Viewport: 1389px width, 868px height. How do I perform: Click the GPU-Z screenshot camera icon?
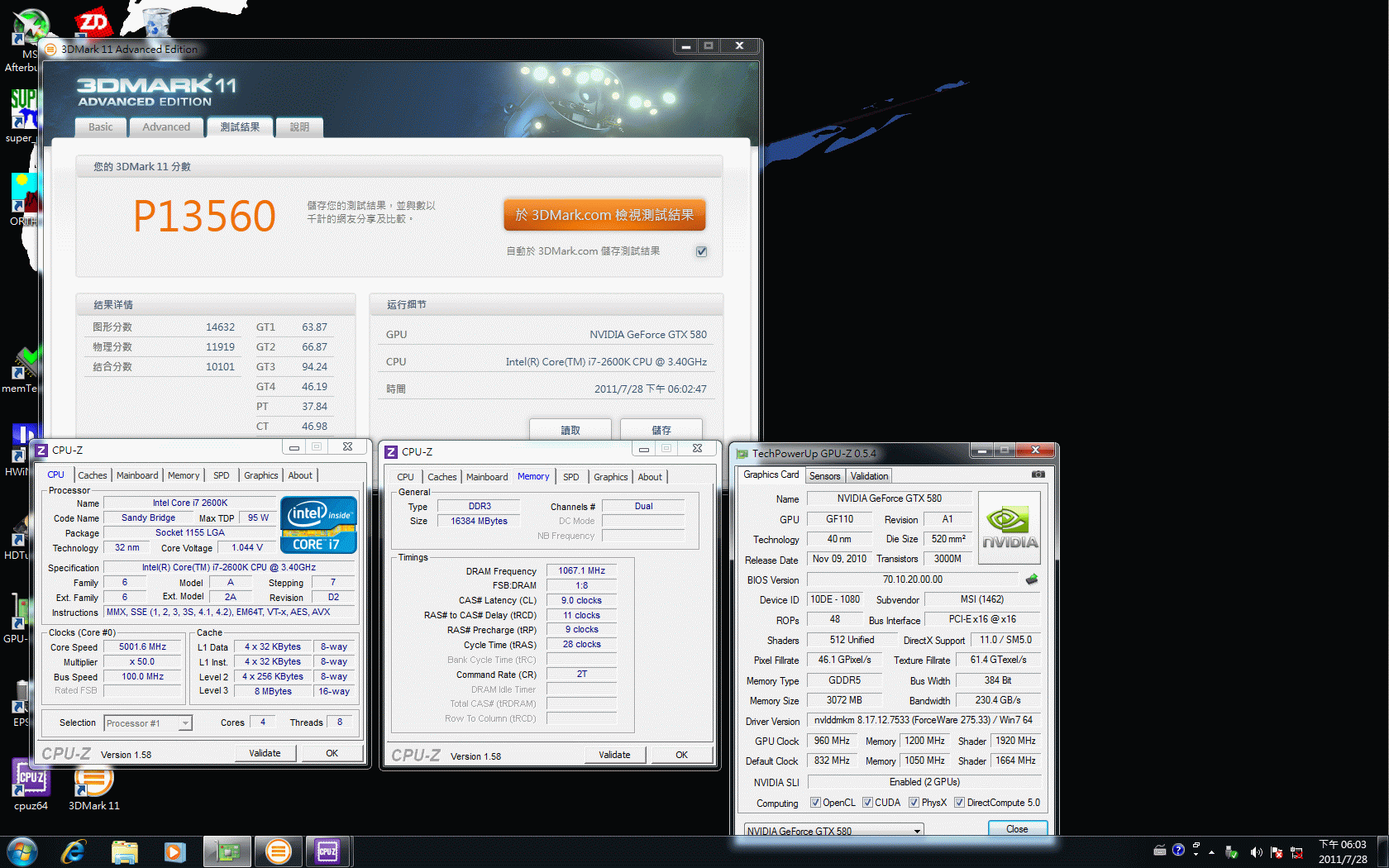coord(1038,475)
